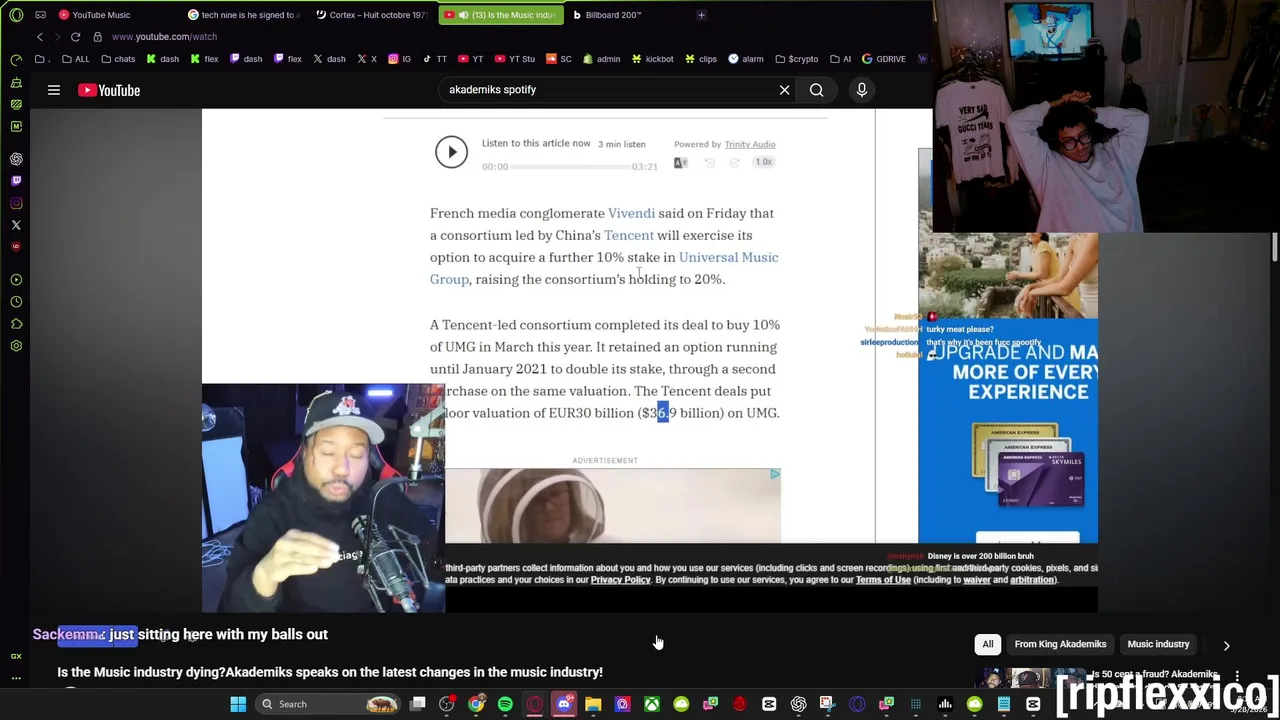Open Twitch in the Opera sidebar

(16, 181)
